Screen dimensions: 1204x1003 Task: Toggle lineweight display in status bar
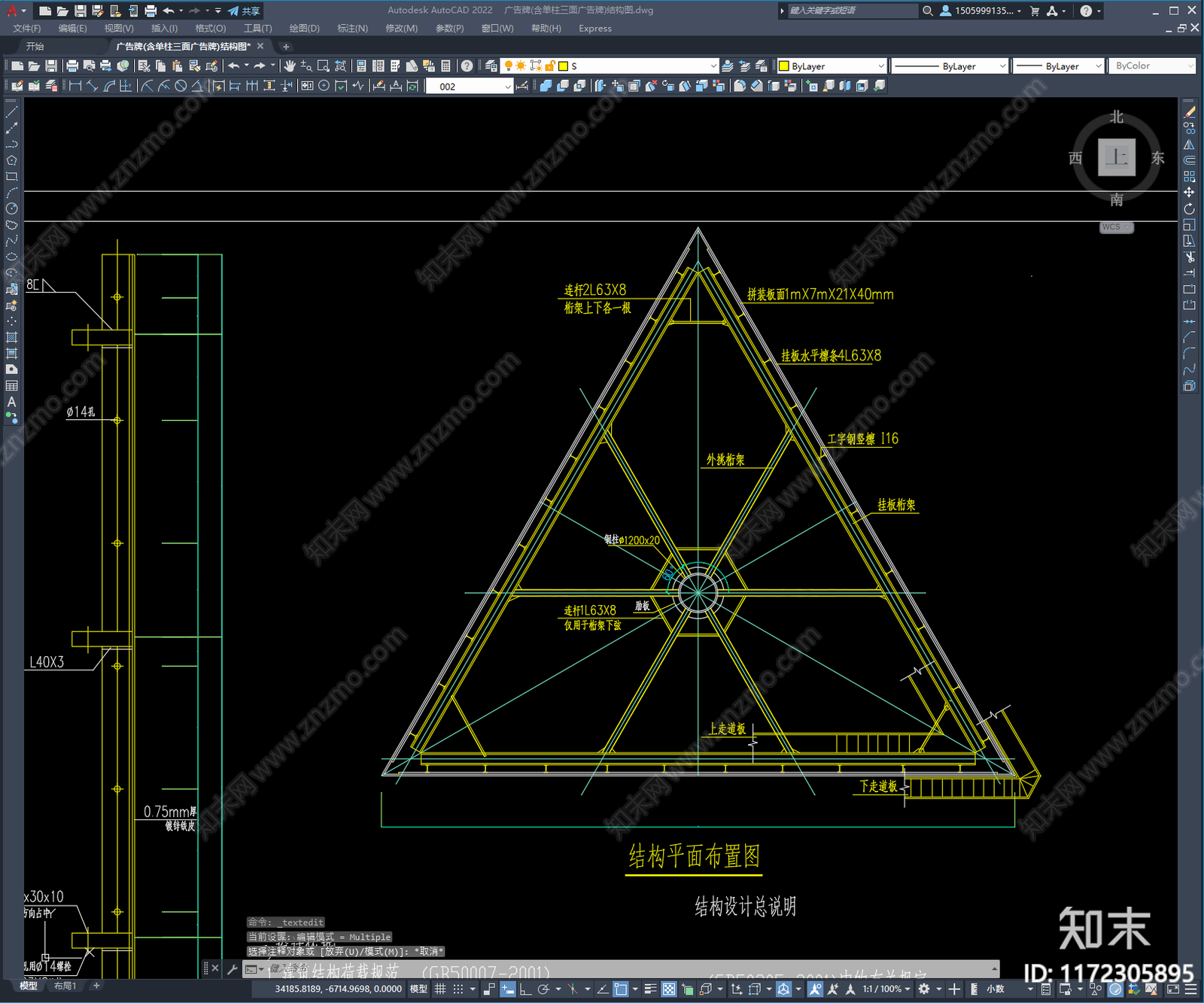(x=651, y=989)
